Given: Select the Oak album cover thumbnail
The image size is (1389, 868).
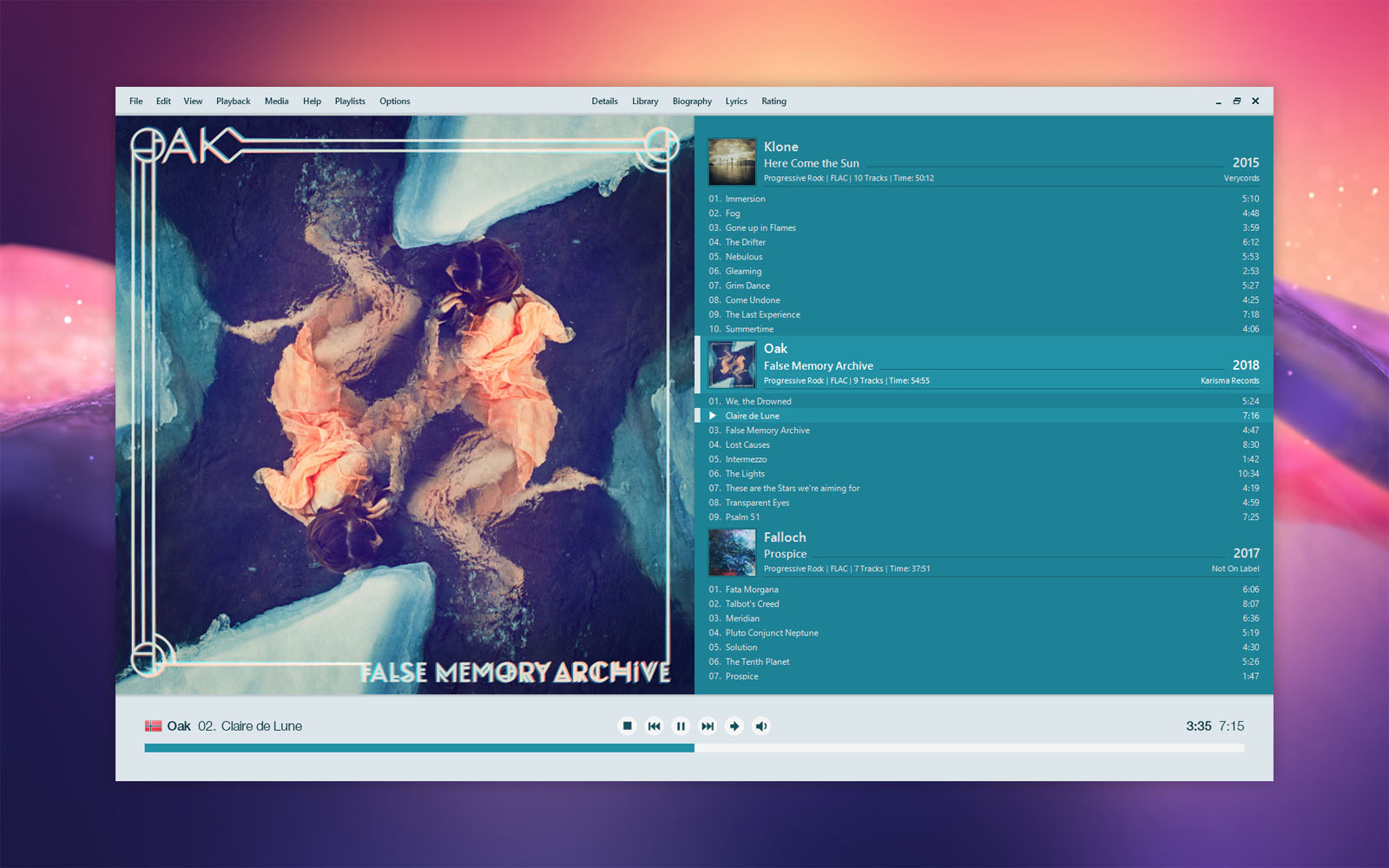Looking at the screenshot, I should (x=732, y=364).
